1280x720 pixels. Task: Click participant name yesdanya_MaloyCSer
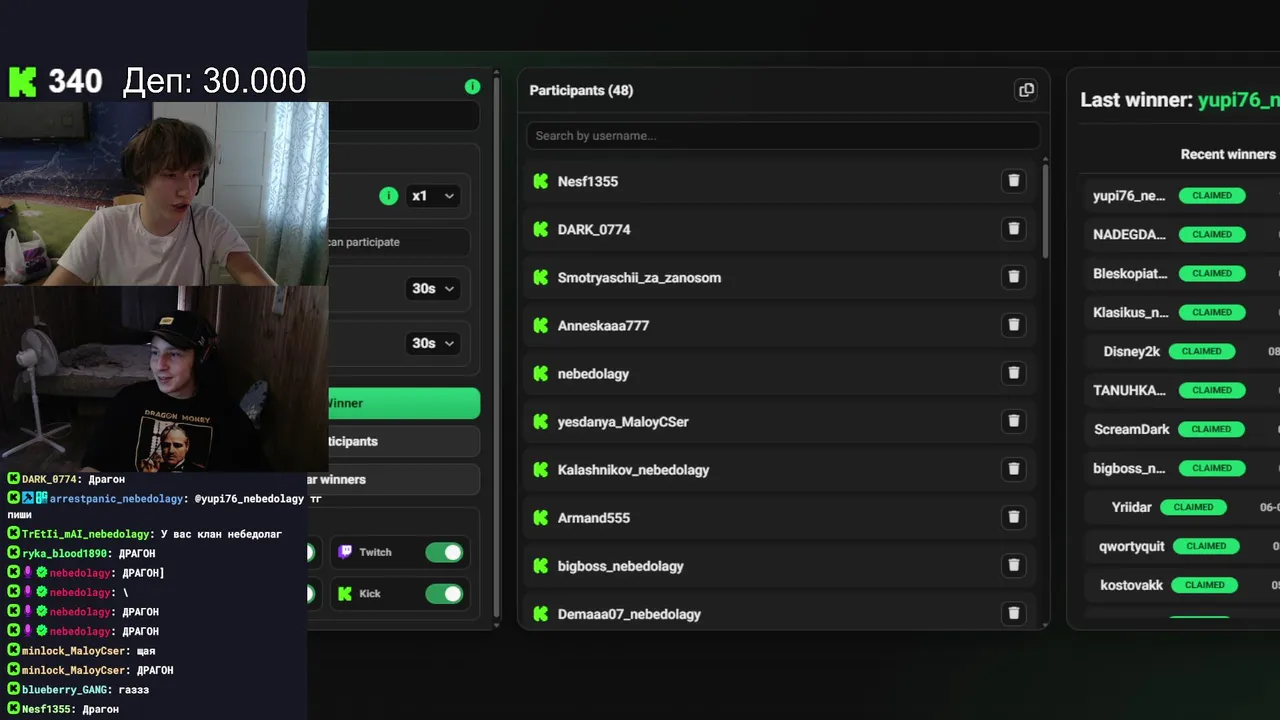click(x=623, y=421)
